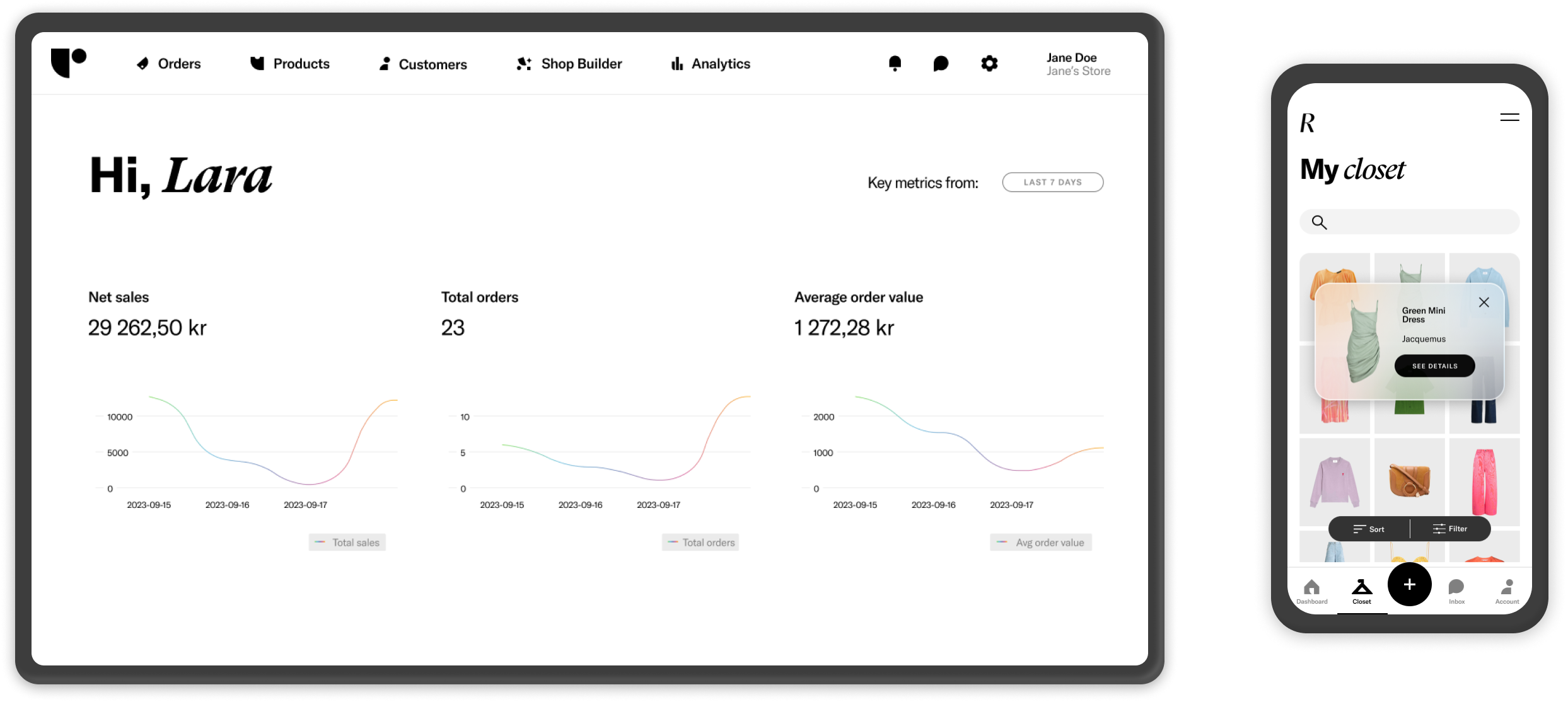Tap the black plus add button
This screenshot has height=702, width=1568.
1410,585
